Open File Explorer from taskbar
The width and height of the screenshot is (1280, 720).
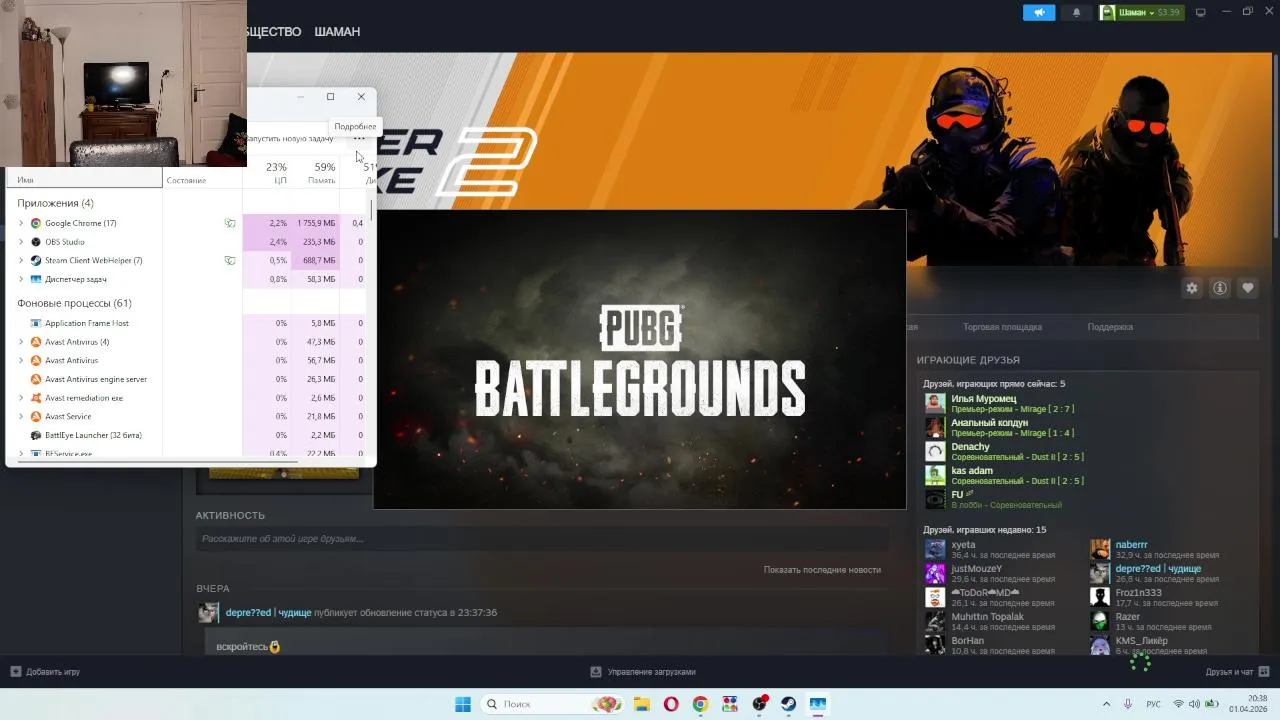pos(641,704)
